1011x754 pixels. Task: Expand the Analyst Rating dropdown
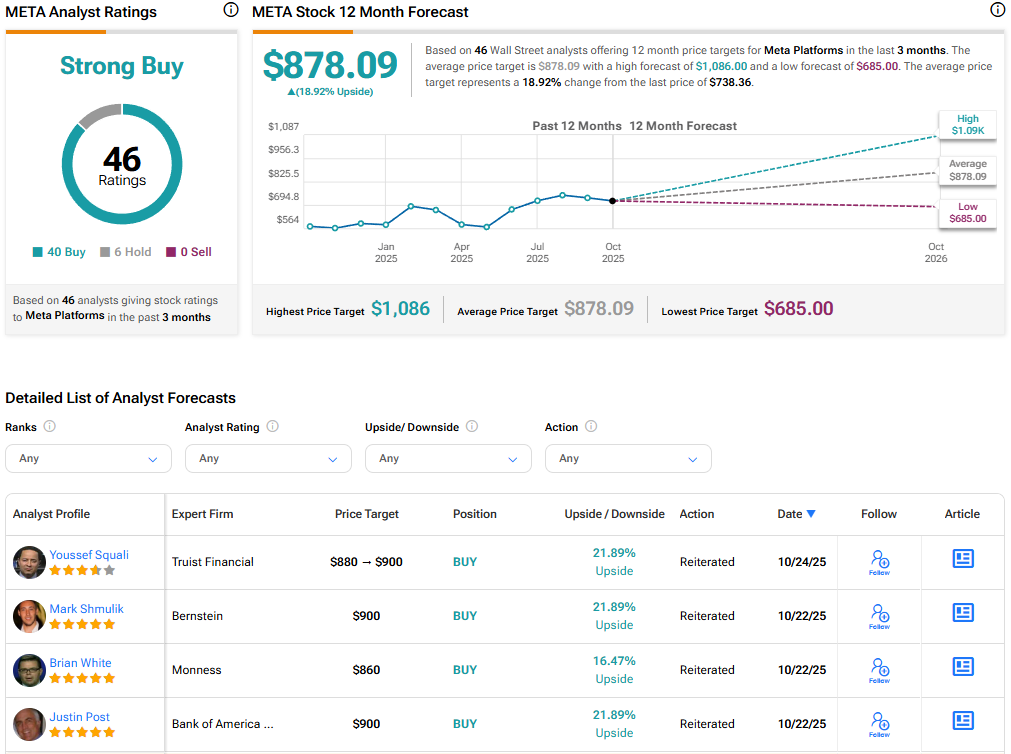268,458
